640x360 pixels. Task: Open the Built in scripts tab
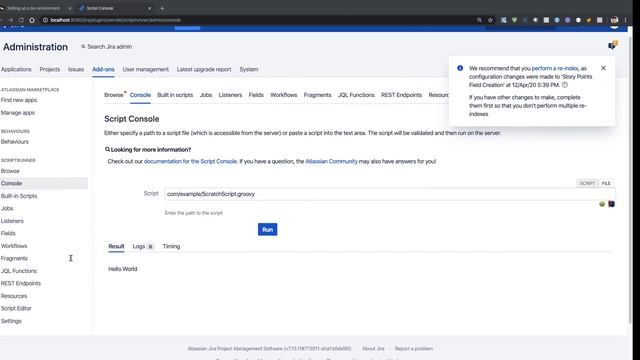pos(175,95)
